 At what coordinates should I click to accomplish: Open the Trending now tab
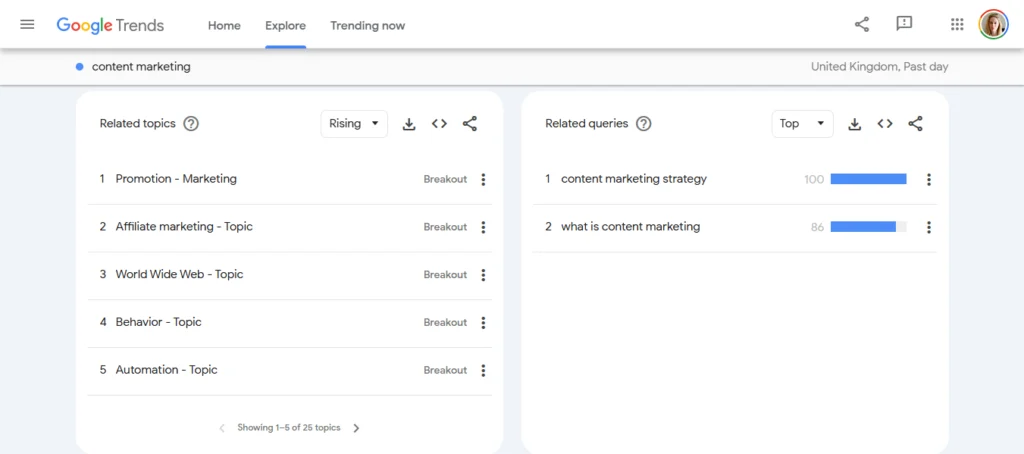tap(368, 25)
